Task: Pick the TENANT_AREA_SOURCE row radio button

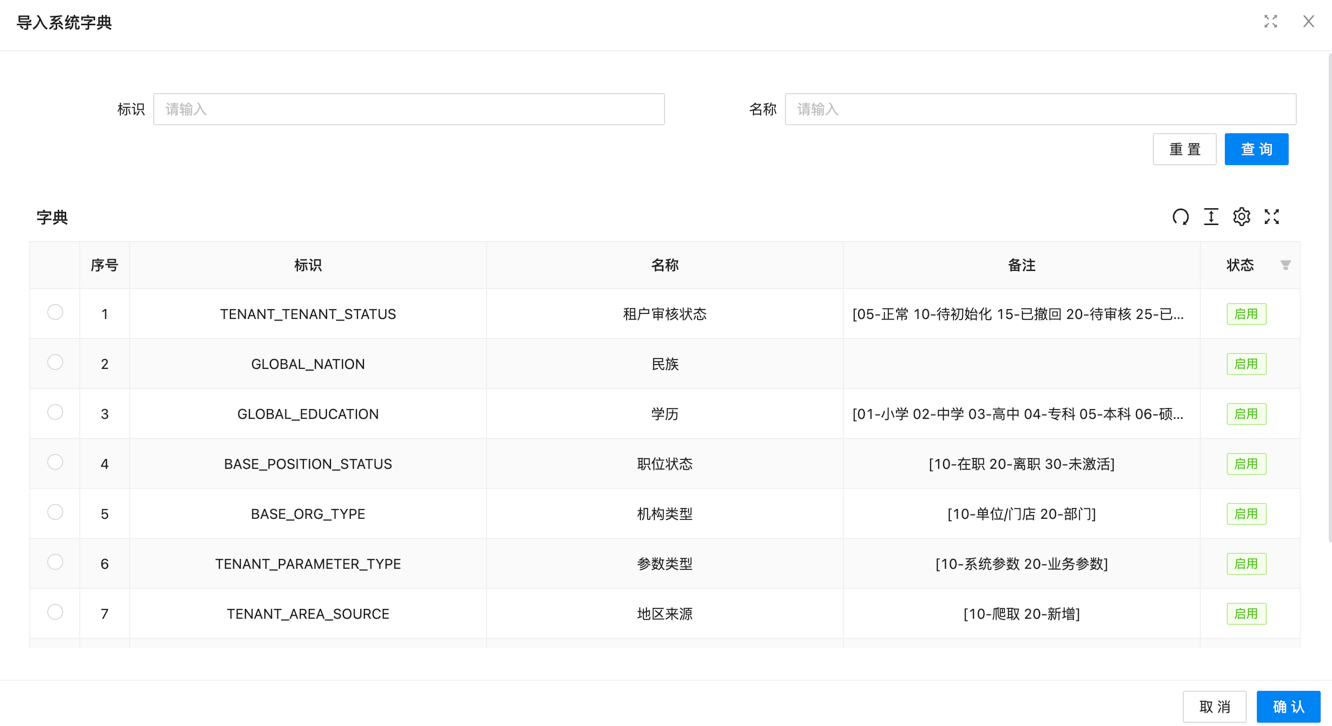Action: click(55, 613)
